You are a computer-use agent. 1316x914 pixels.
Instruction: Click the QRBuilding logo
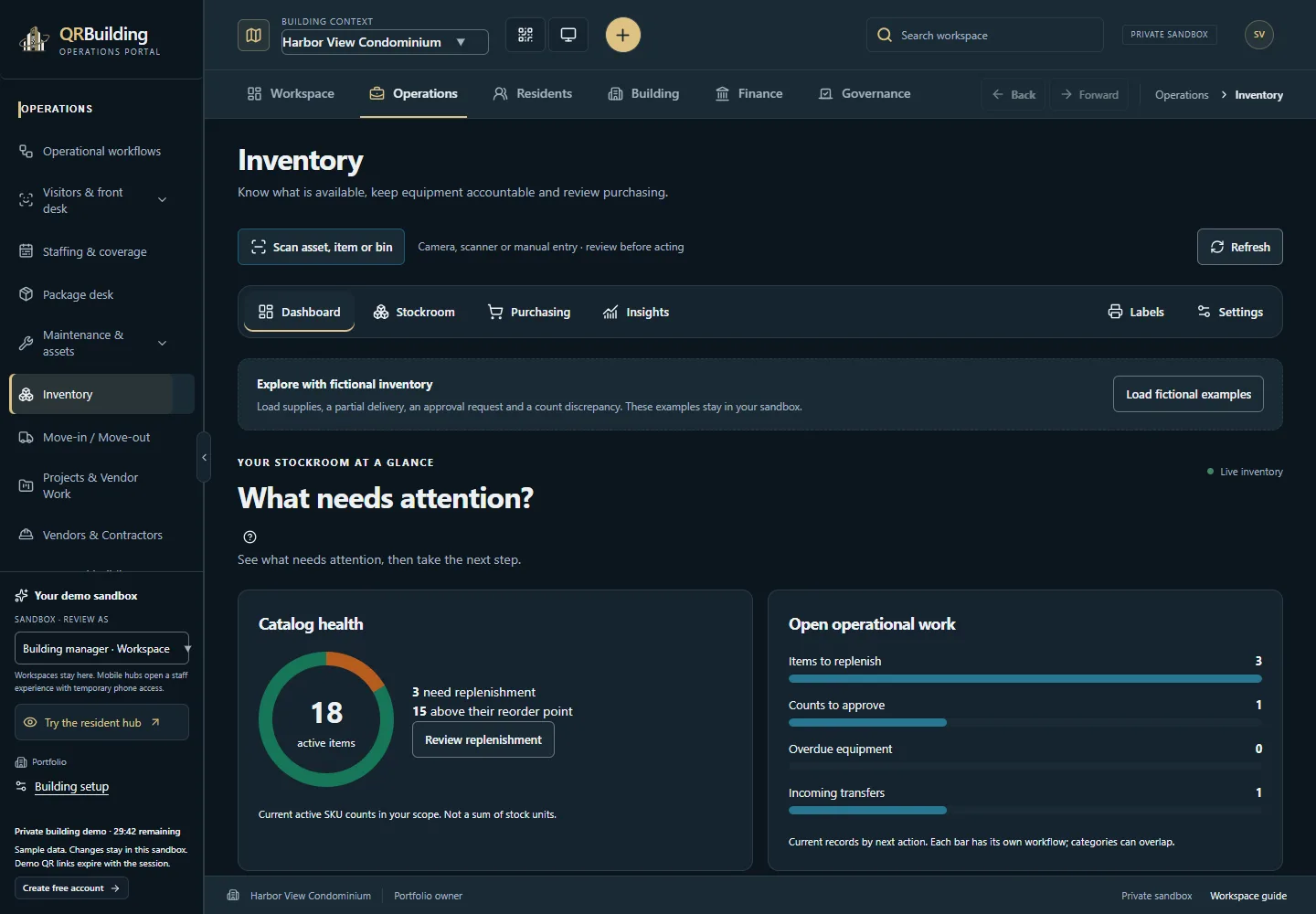coord(90,39)
